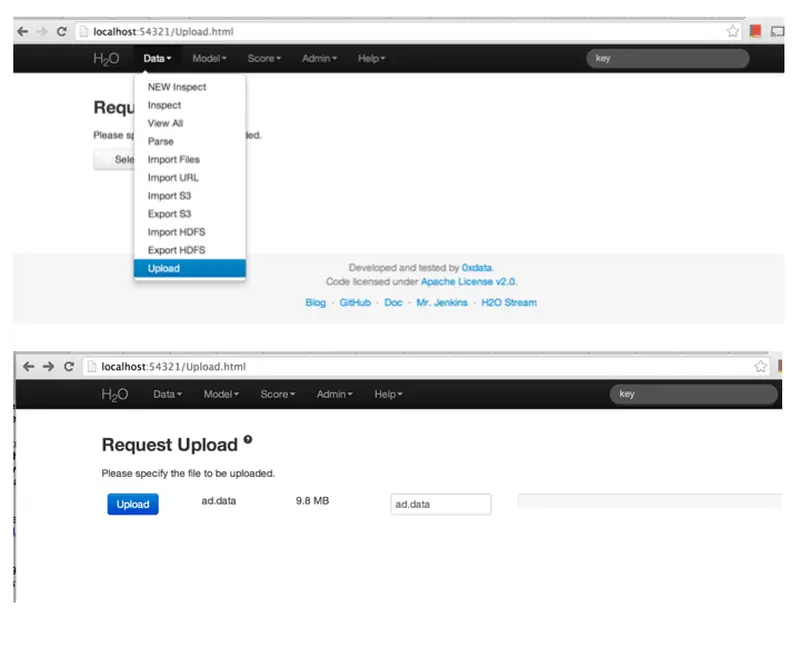Click the blue Upload button

click(x=133, y=504)
